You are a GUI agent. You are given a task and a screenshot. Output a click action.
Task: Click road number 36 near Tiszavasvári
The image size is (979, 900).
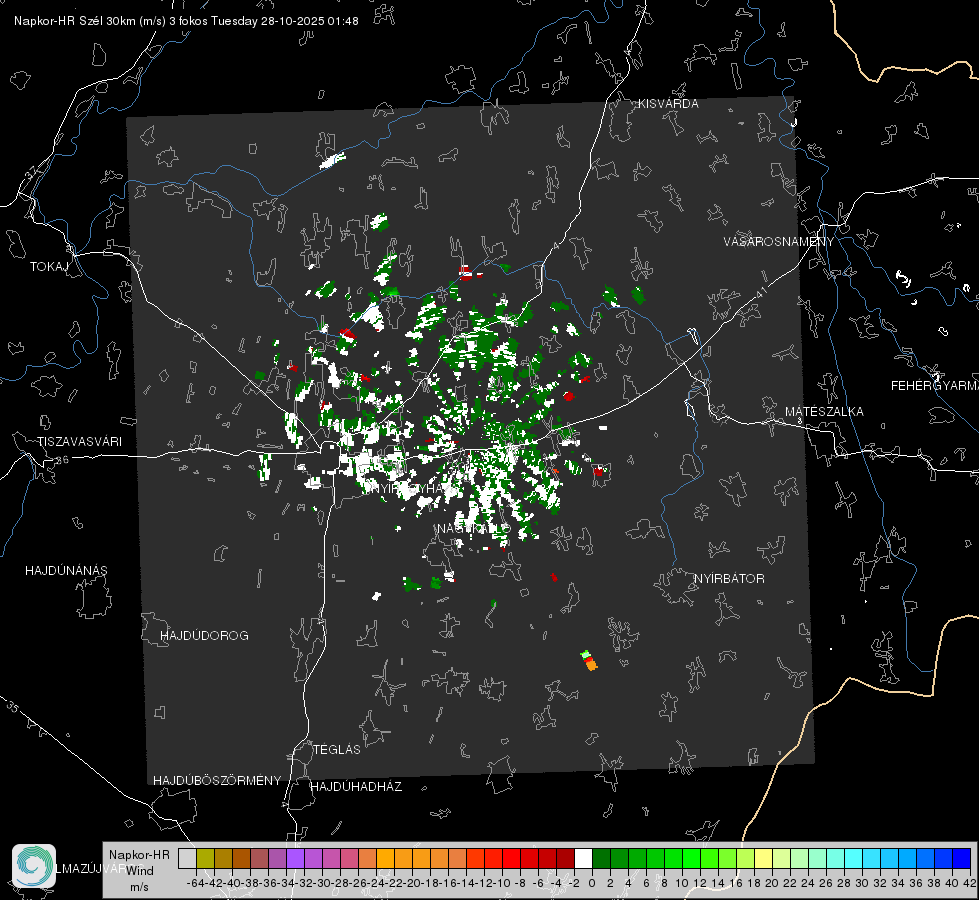point(62,460)
